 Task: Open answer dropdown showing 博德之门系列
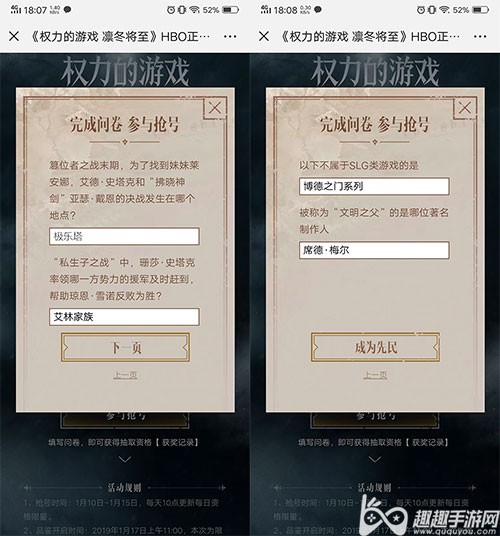(x=374, y=186)
